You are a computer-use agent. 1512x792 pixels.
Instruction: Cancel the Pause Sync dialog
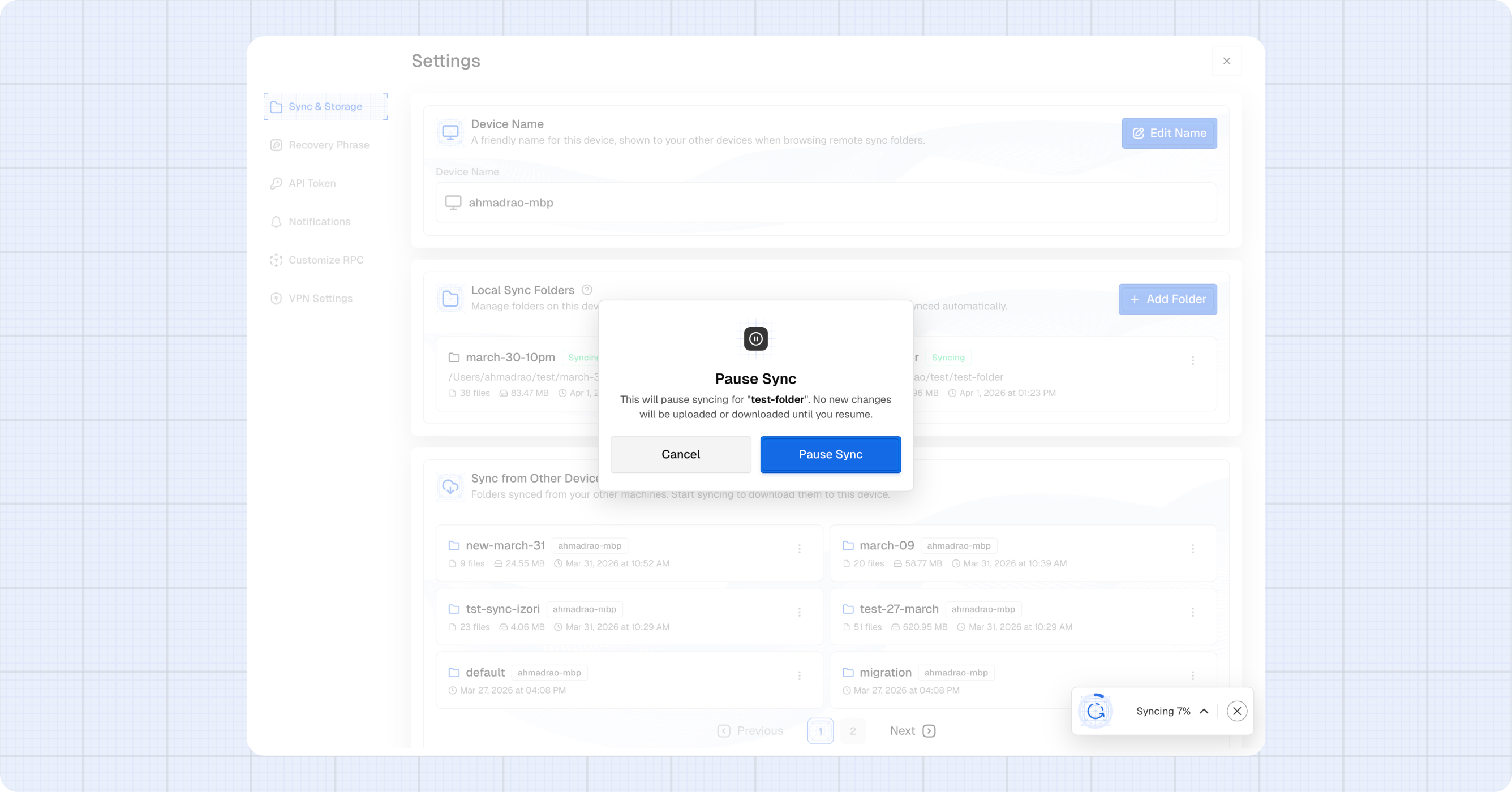[680, 454]
